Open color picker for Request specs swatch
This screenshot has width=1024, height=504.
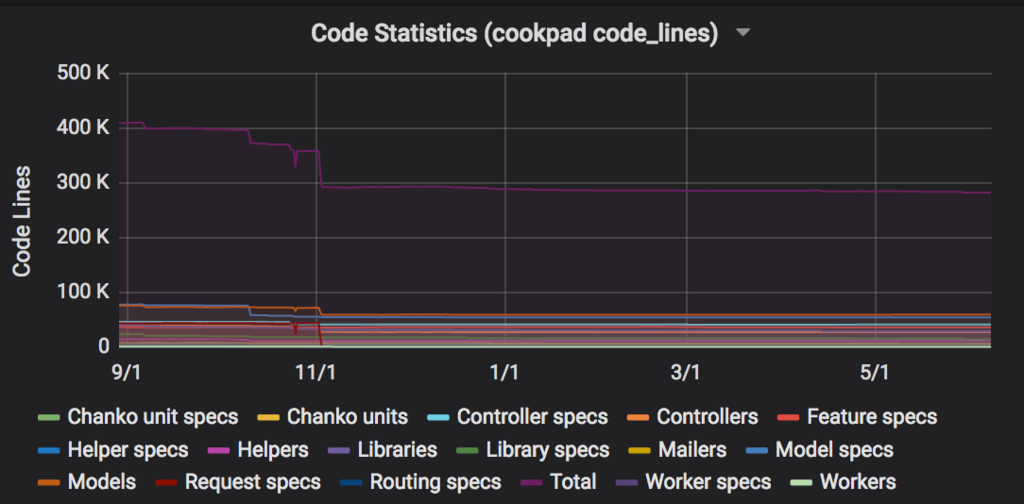click(167, 483)
